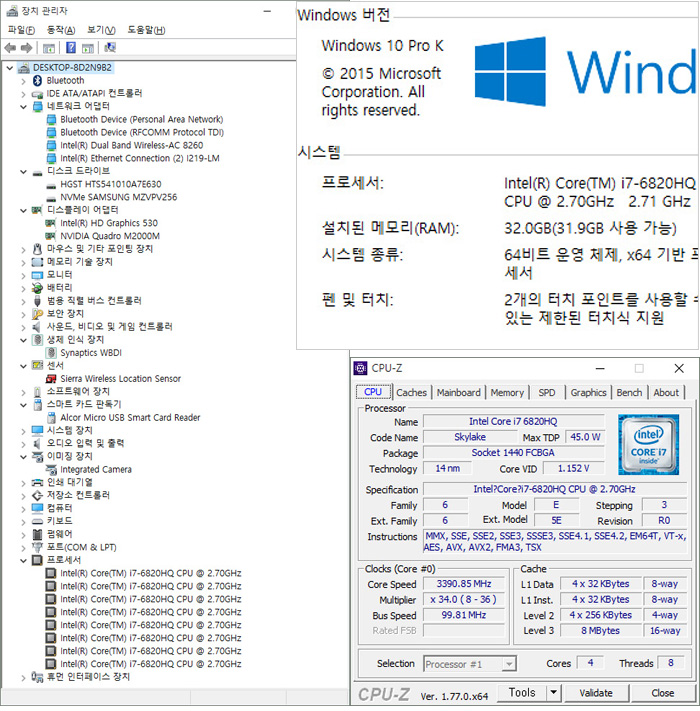Collapse the 네트워크 어댑터 node
700x711 pixels.
pyautogui.click(x=23, y=107)
